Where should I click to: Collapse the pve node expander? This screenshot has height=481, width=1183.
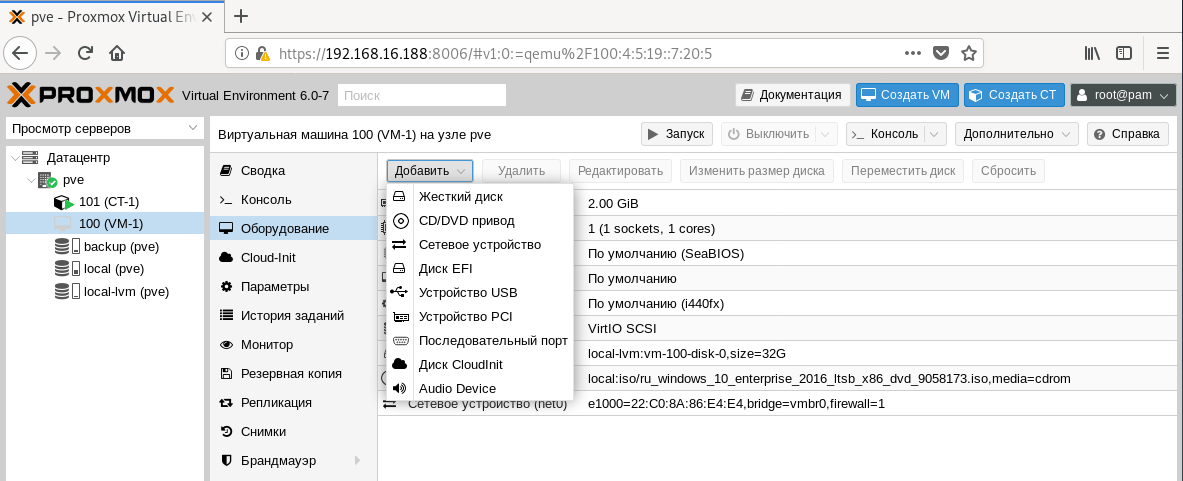pyautogui.click(x=30, y=181)
